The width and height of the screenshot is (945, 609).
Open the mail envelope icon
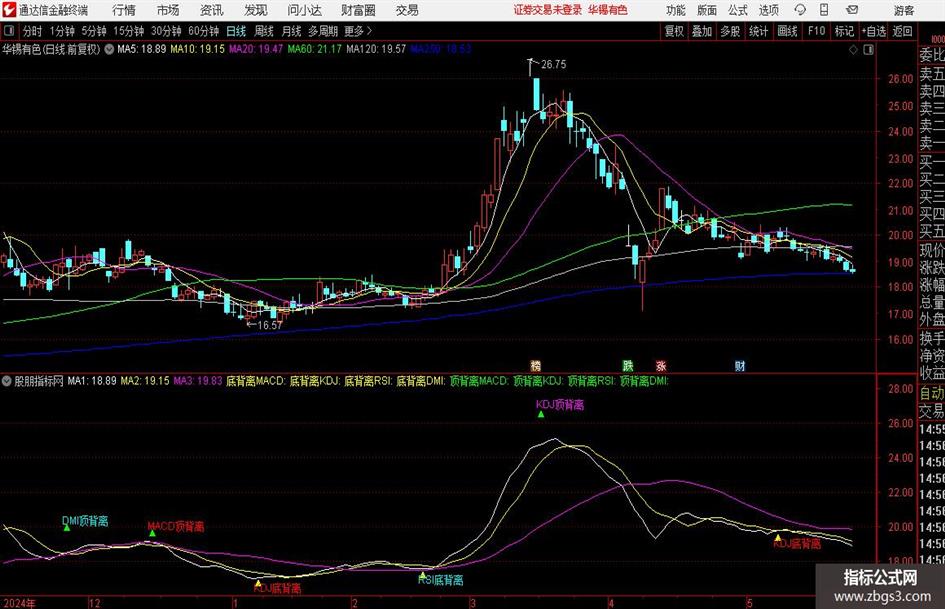point(852,10)
